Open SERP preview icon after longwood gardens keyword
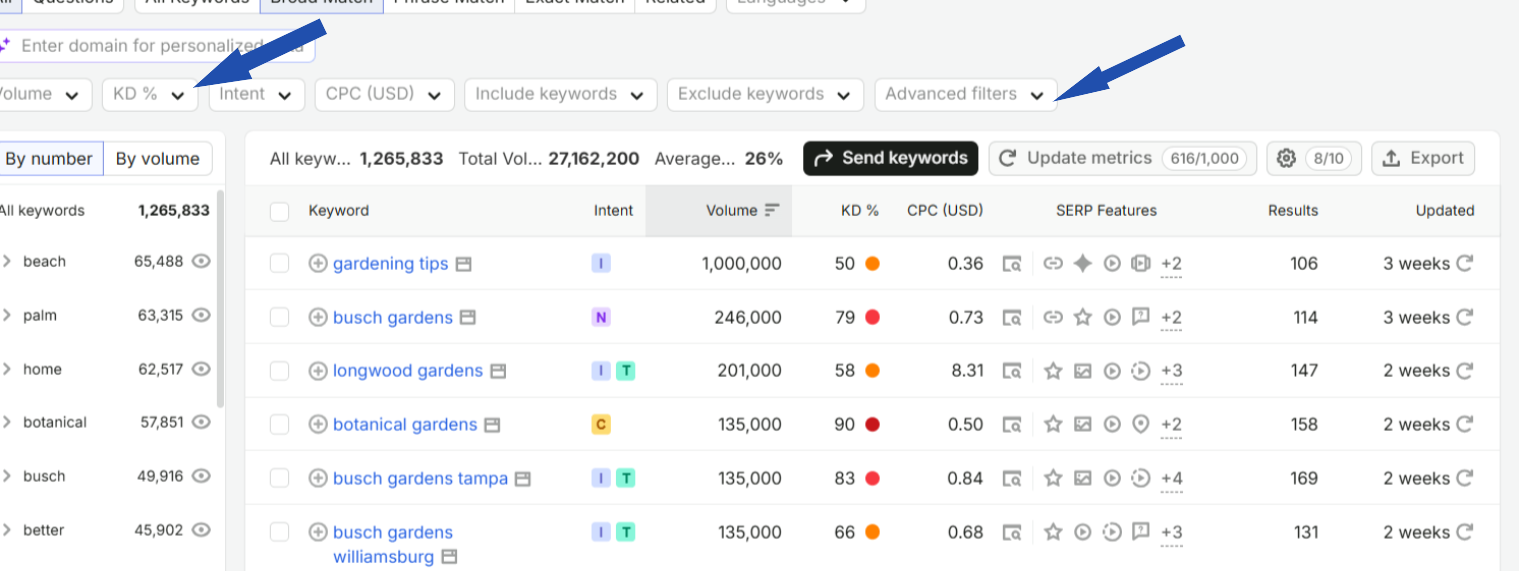 [x=498, y=371]
